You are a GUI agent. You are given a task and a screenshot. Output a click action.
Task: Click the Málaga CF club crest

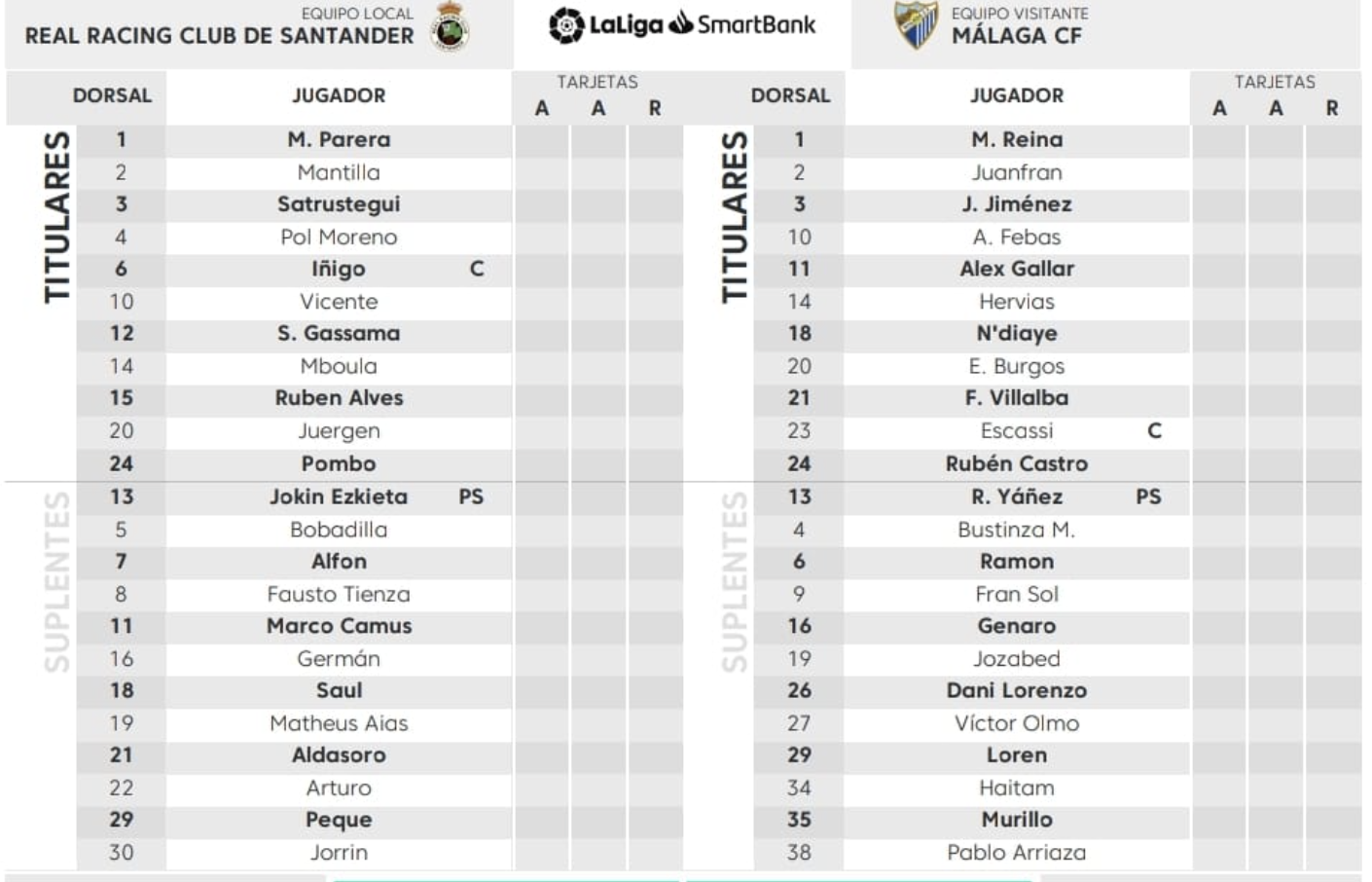tap(916, 25)
